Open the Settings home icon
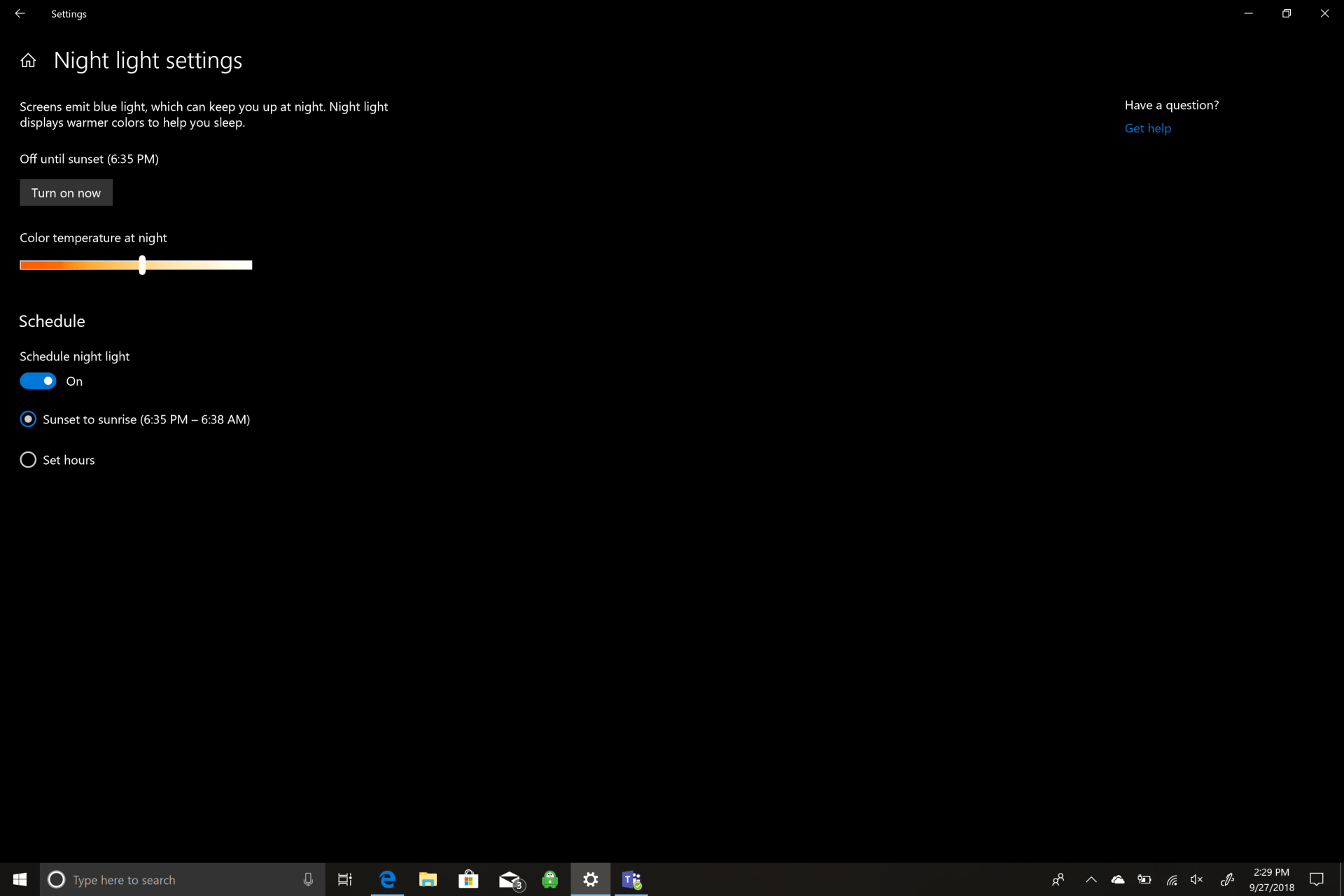 (x=28, y=60)
